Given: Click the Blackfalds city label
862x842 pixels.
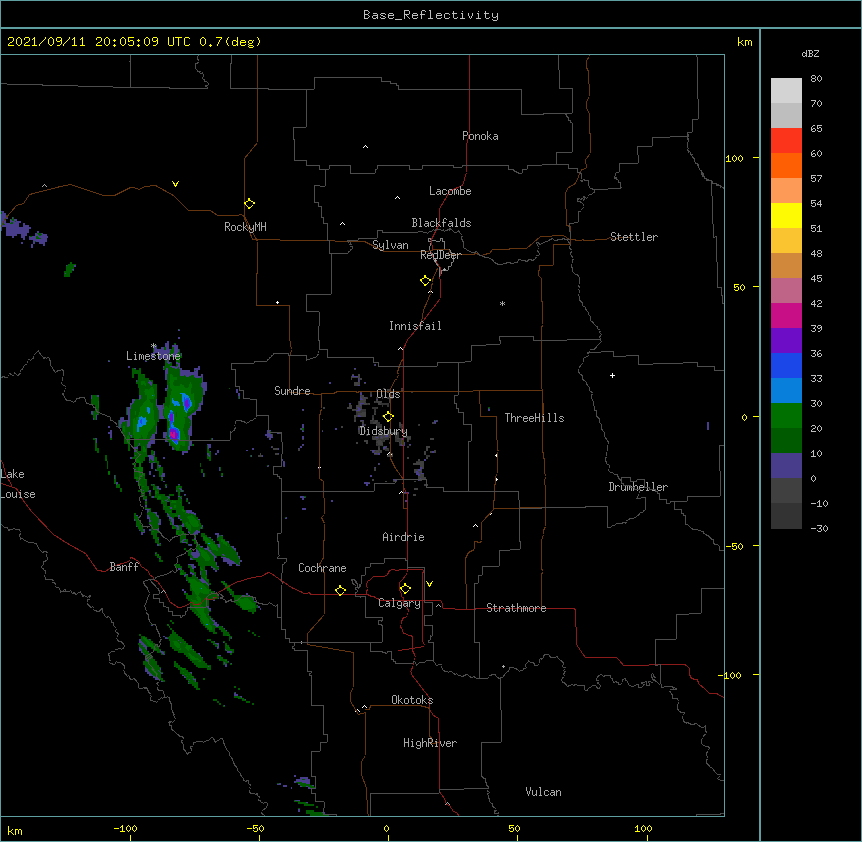Looking at the screenshot, I should coord(441,223).
